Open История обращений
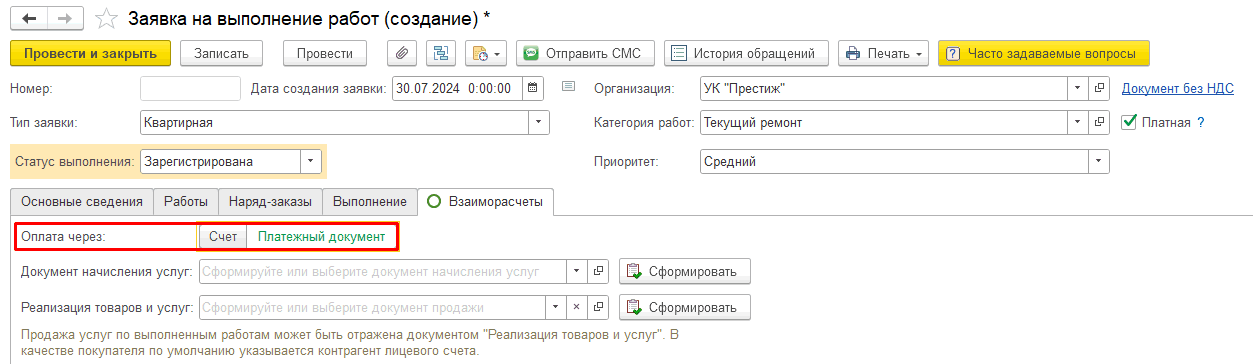 tap(746, 52)
